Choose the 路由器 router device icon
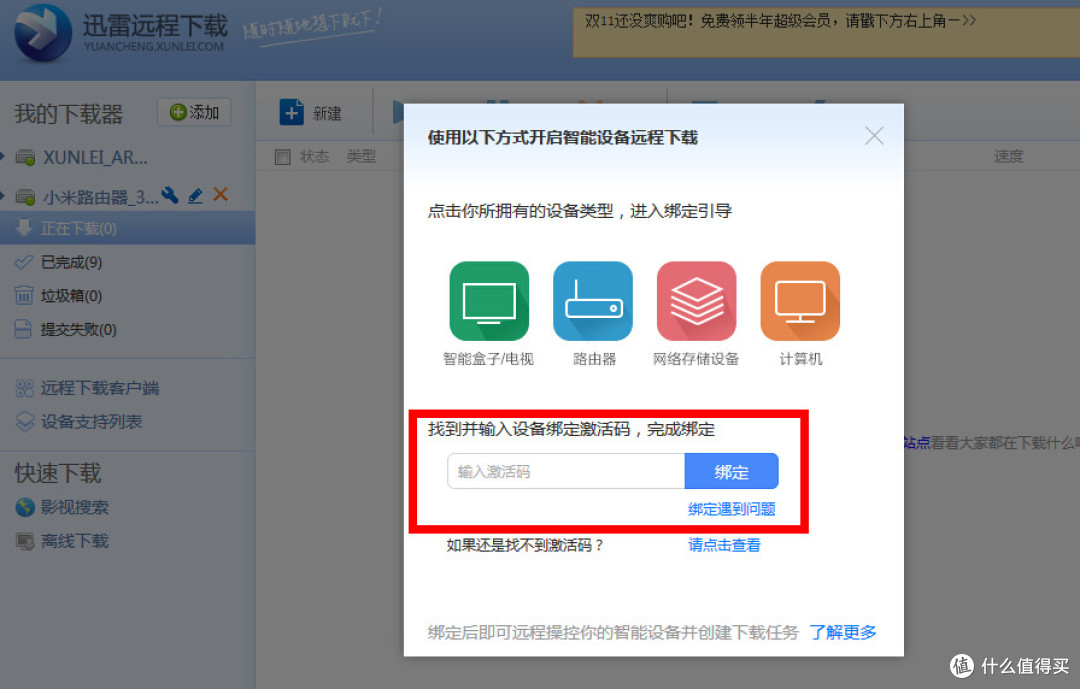The width and height of the screenshot is (1080, 689). 592,301
